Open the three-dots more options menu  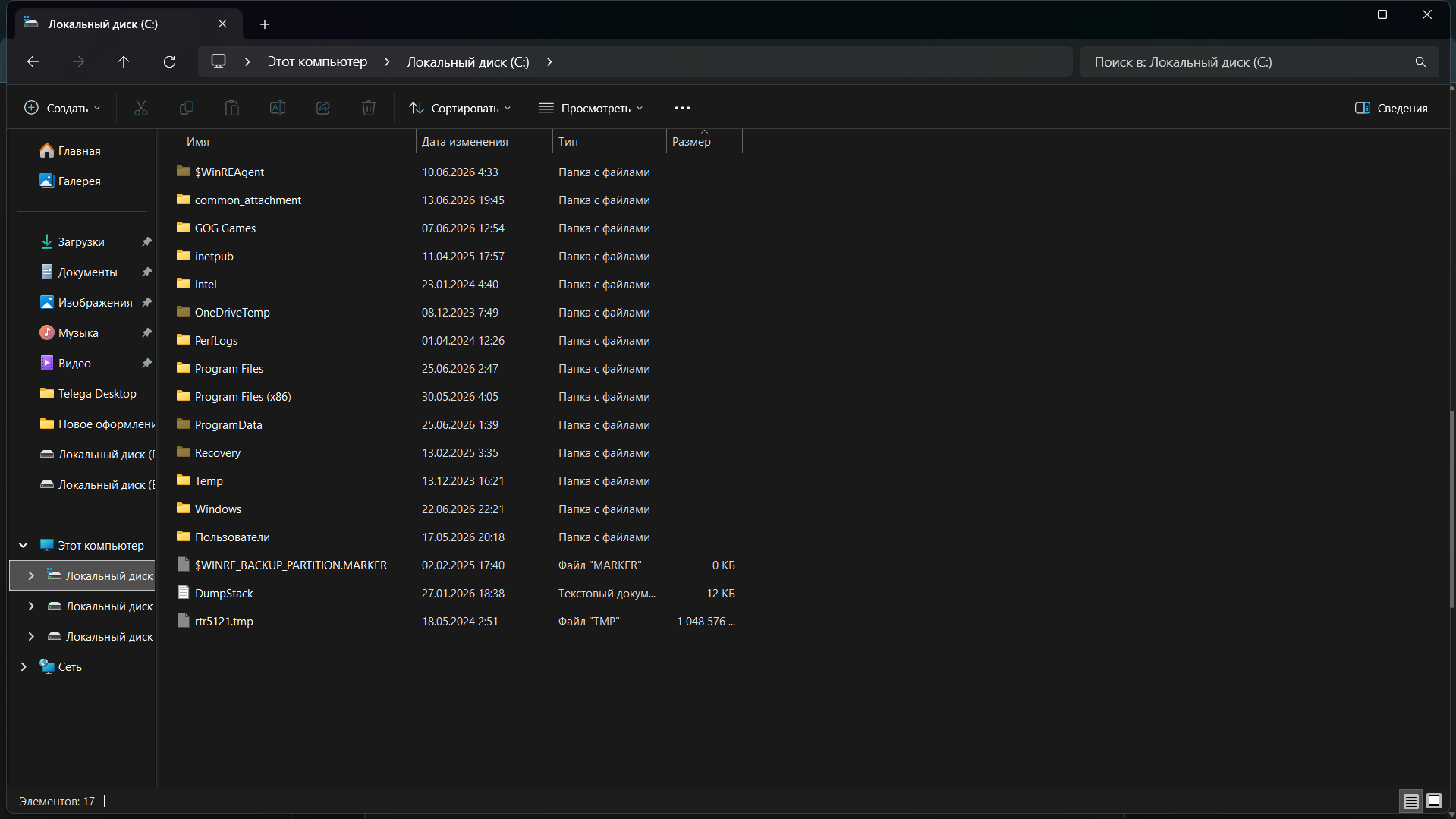pos(682,108)
